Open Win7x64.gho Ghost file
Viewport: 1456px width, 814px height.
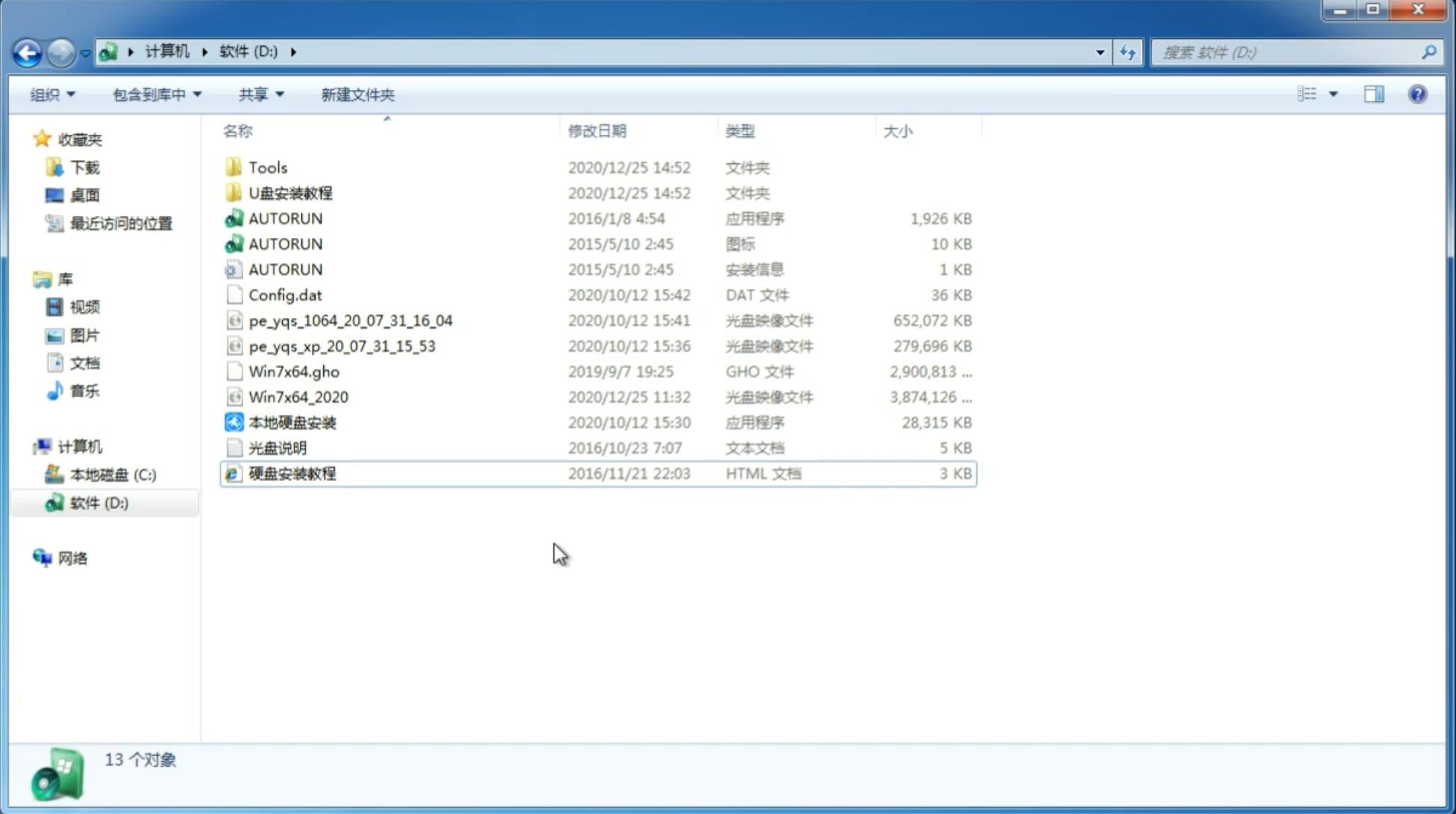(295, 371)
